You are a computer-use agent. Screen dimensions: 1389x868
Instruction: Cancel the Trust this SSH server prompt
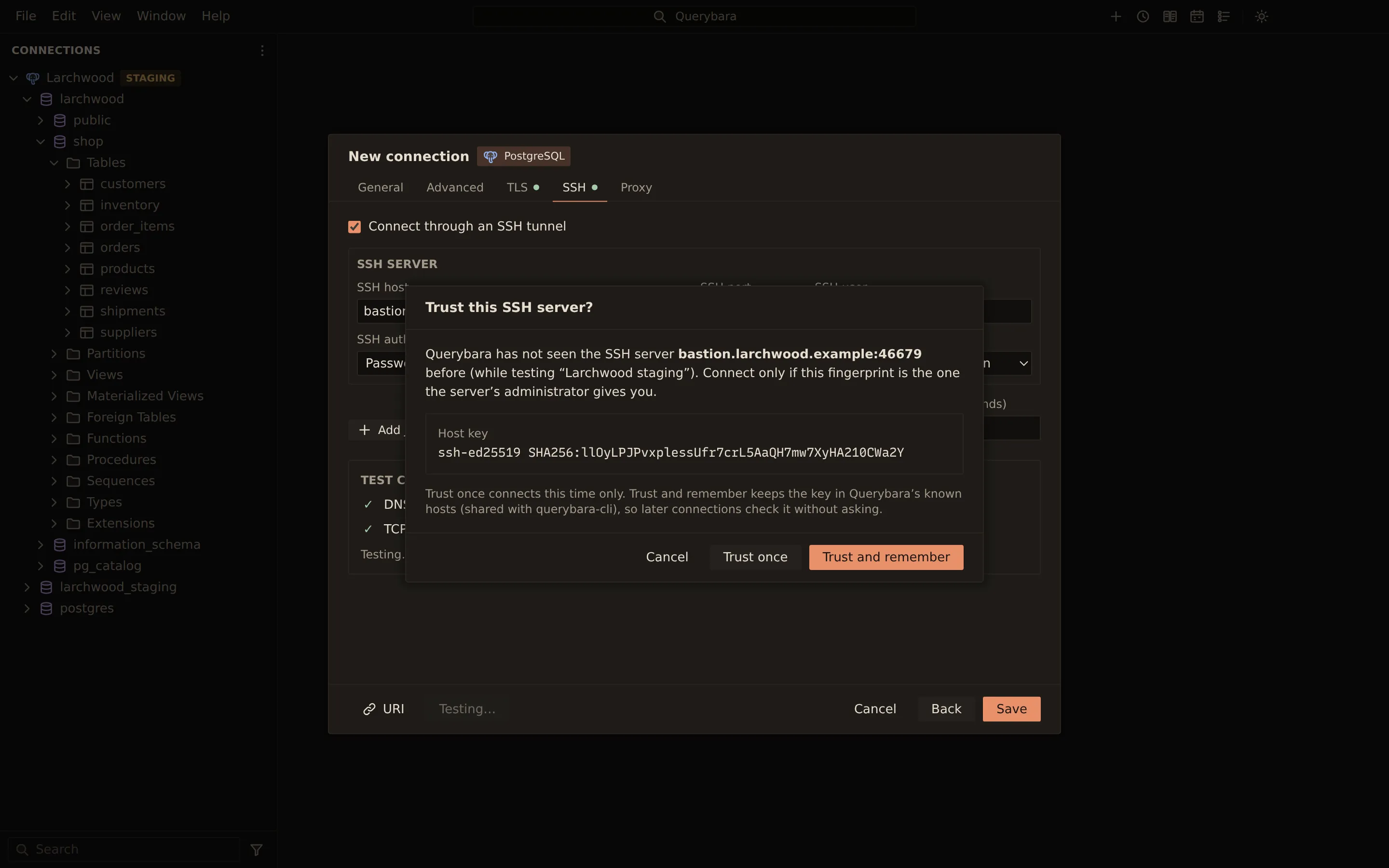click(x=667, y=557)
